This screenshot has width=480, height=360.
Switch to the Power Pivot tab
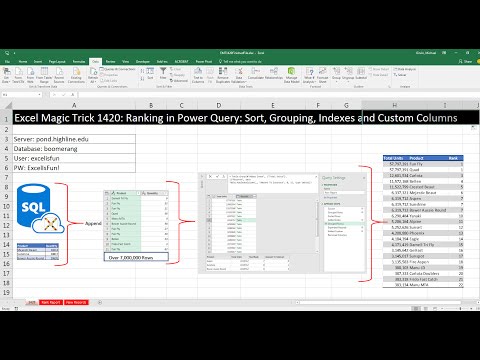[204, 62]
